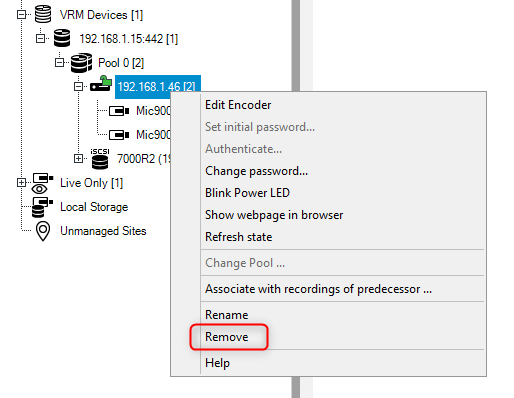Click the VRM Devices stacked disks icon
Image resolution: width=514 pixels, height=398 pixels.
[x=43, y=14]
